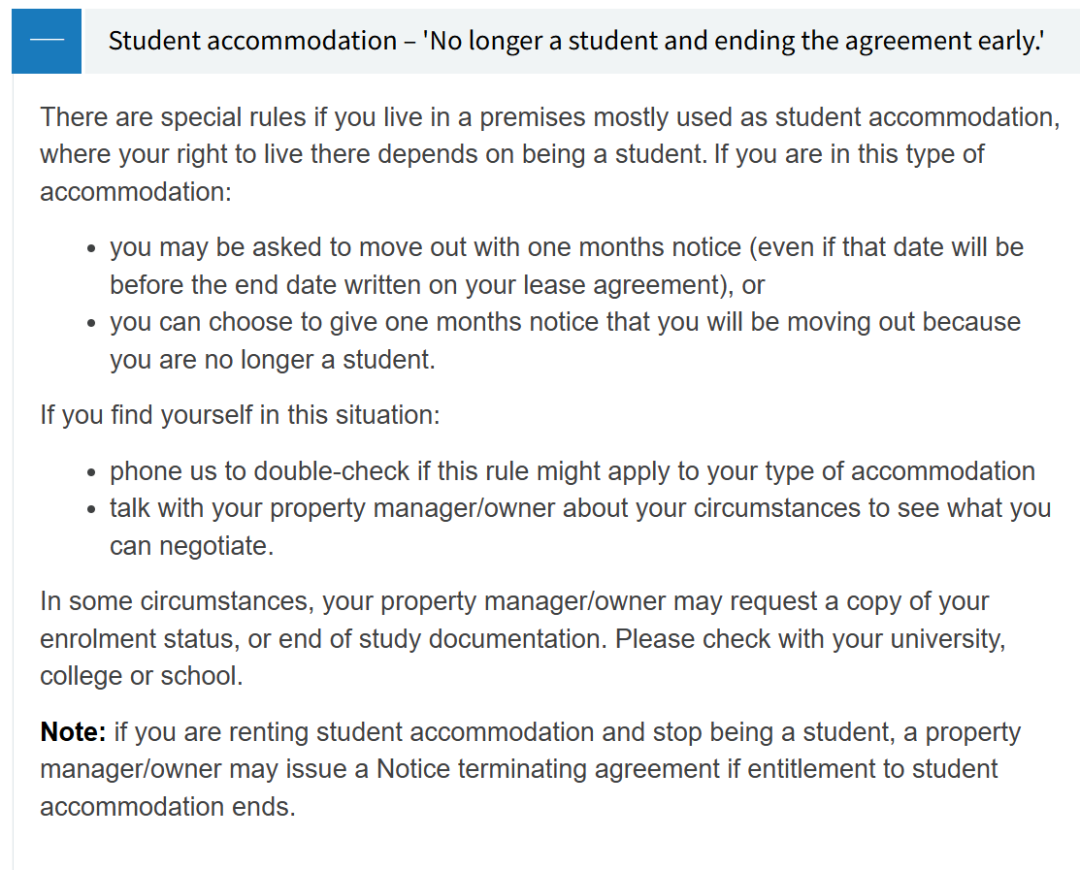The width and height of the screenshot is (1080, 870).
Task: Click the 'There are special rules' opening paragraph
Action: point(548,154)
